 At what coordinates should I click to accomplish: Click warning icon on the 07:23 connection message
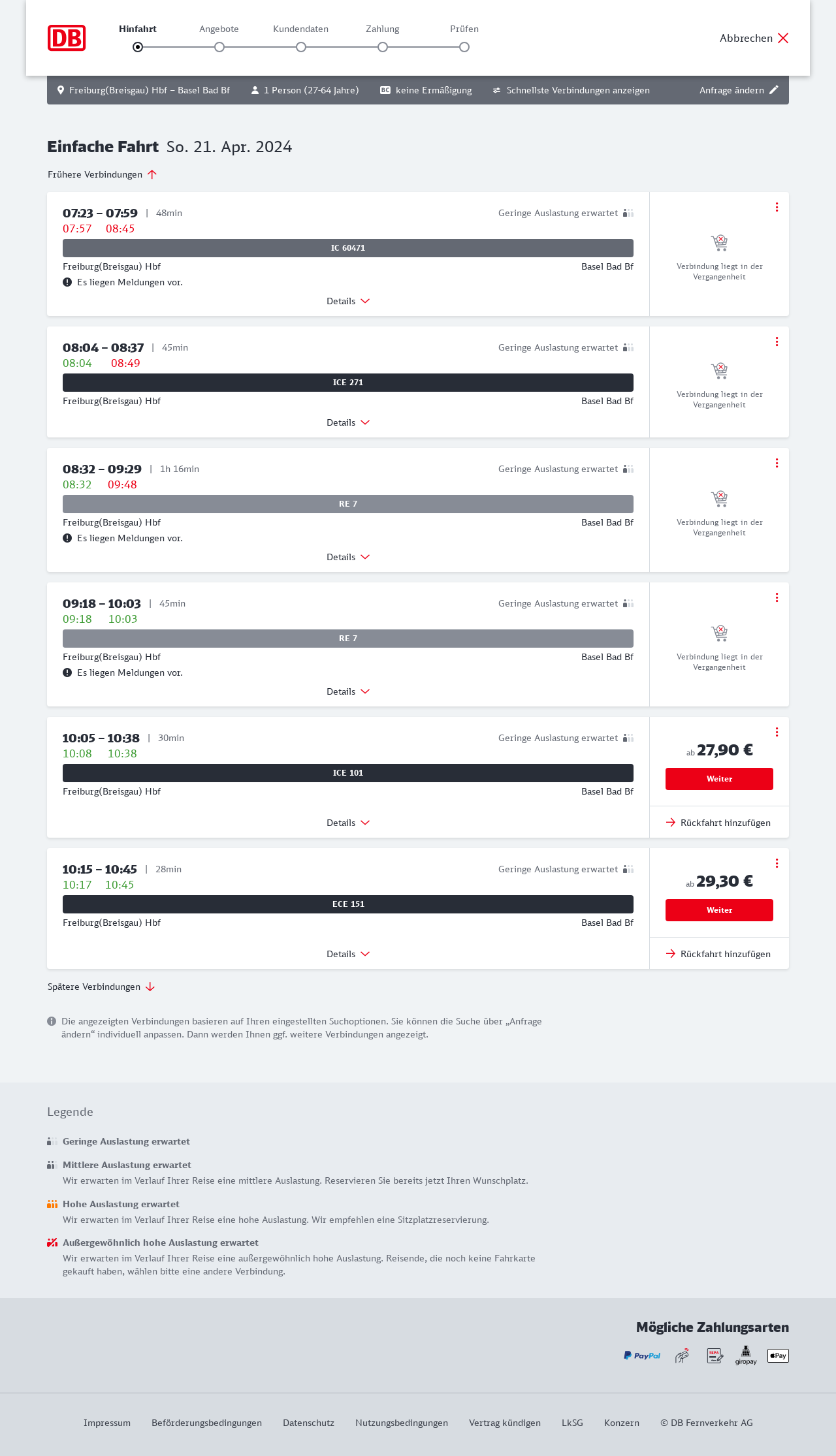67,282
